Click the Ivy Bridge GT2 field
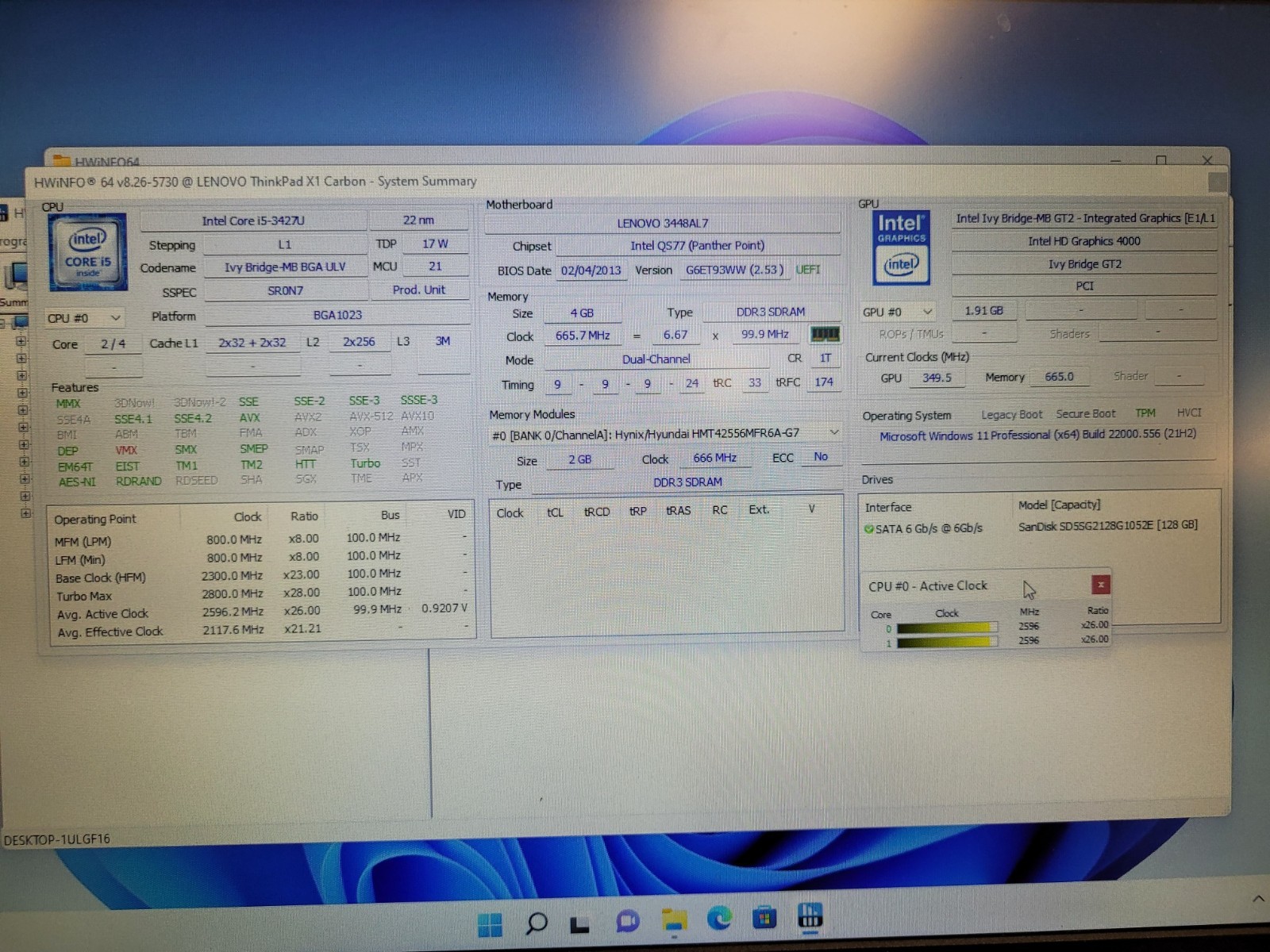The image size is (1270, 952). click(x=1083, y=264)
